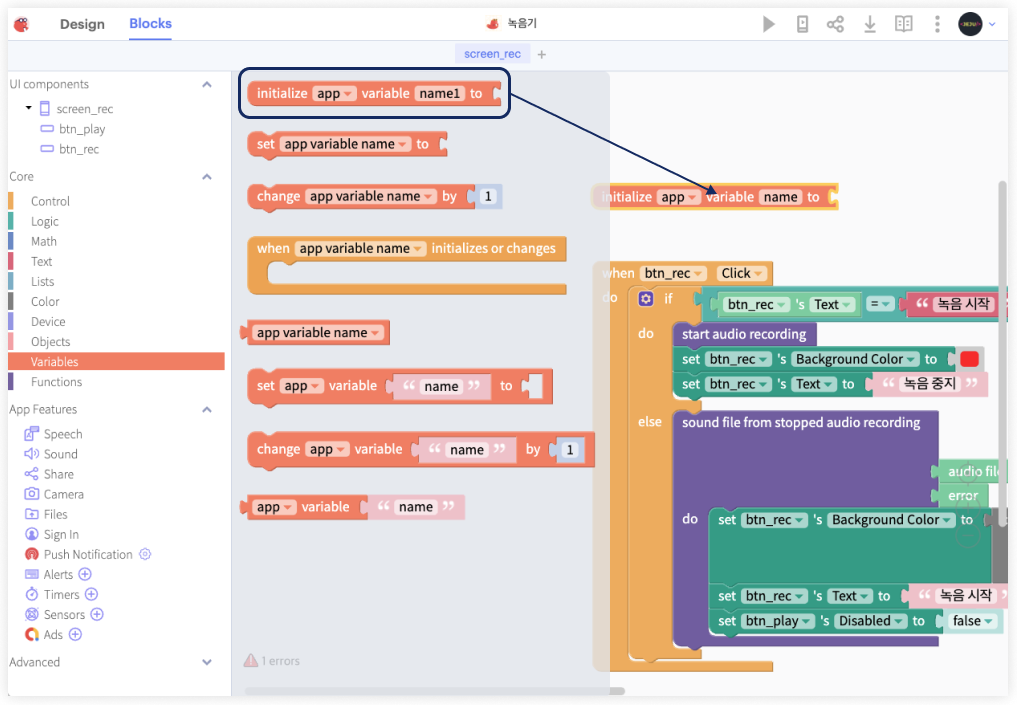This screenshot has width=1017, height=705.
Task: Open the three-dot more options menu
Action: point(937,25)
